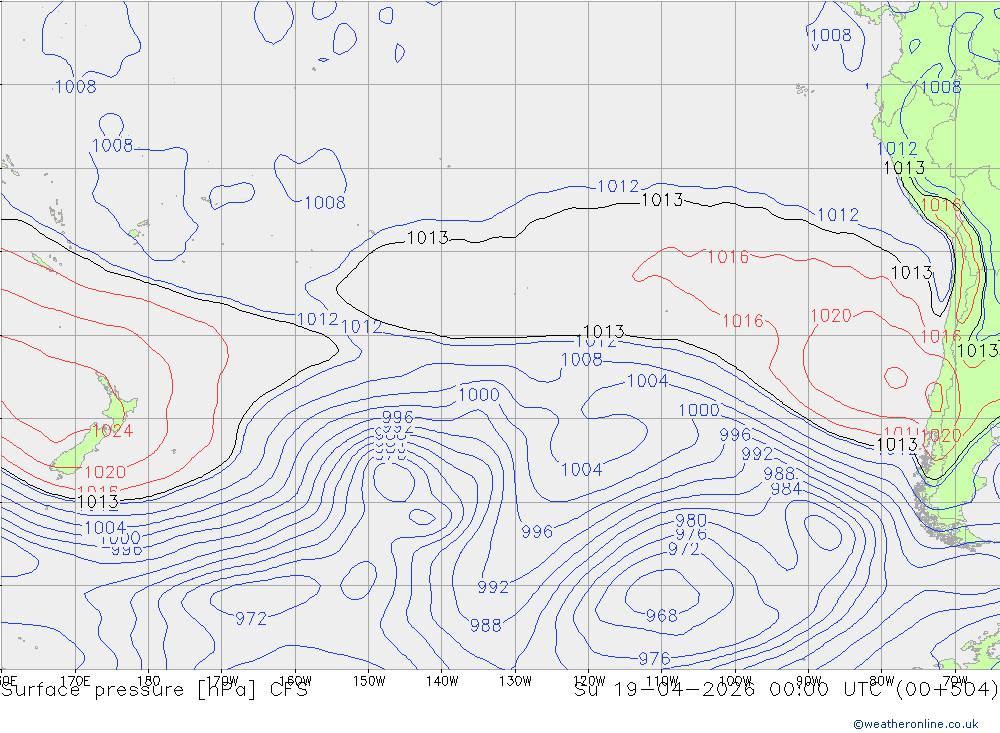
Task: Select the 'Surface pressure [hPa] CFS' caption
Action: click(154, 690)
